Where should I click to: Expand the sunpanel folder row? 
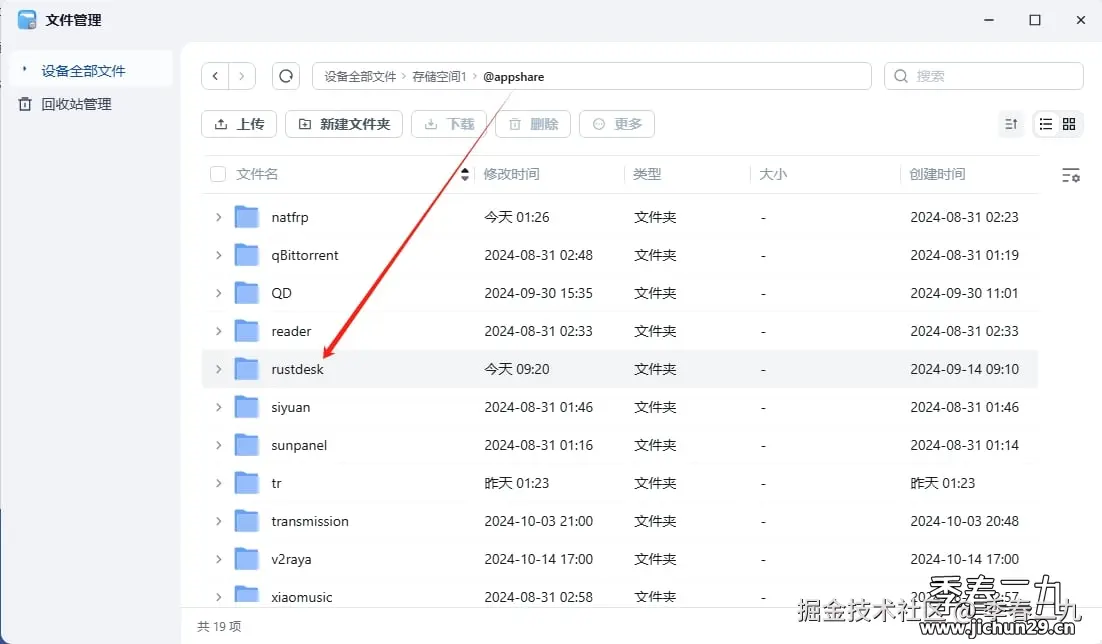click(x=219, y=445)
